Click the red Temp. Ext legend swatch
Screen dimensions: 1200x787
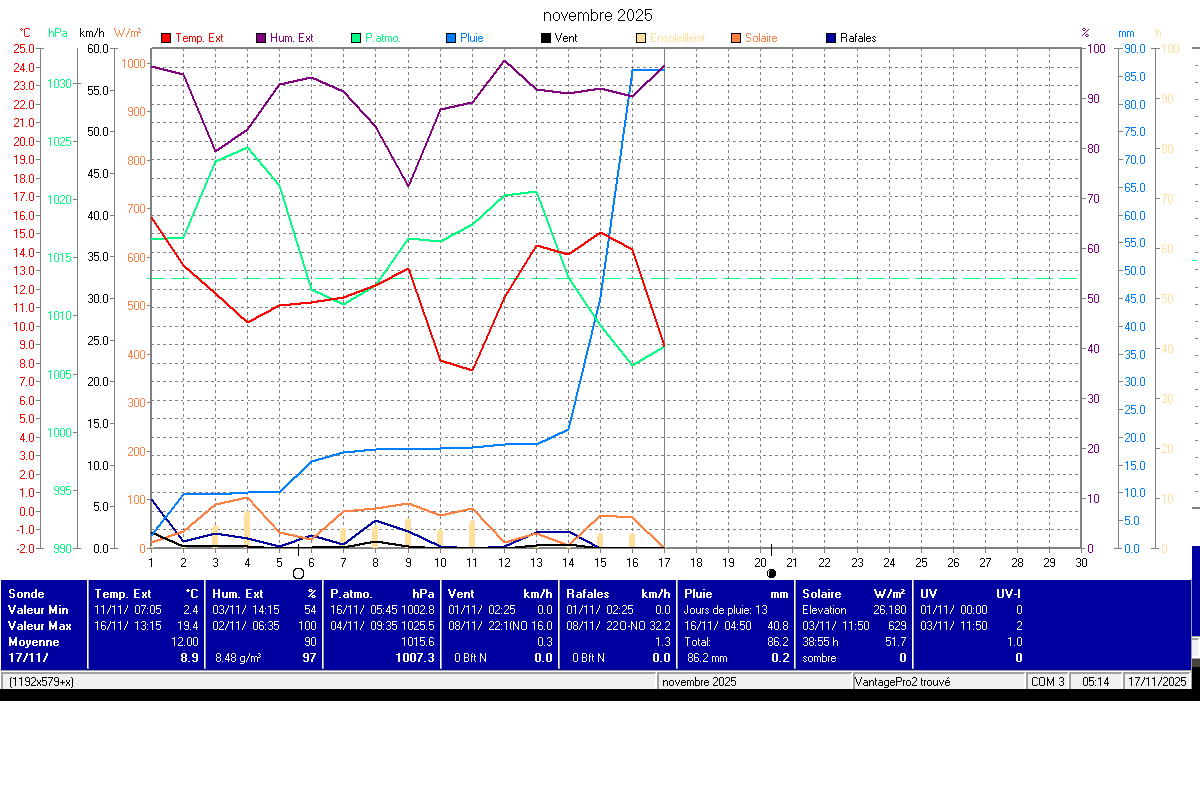click(166, 38)
